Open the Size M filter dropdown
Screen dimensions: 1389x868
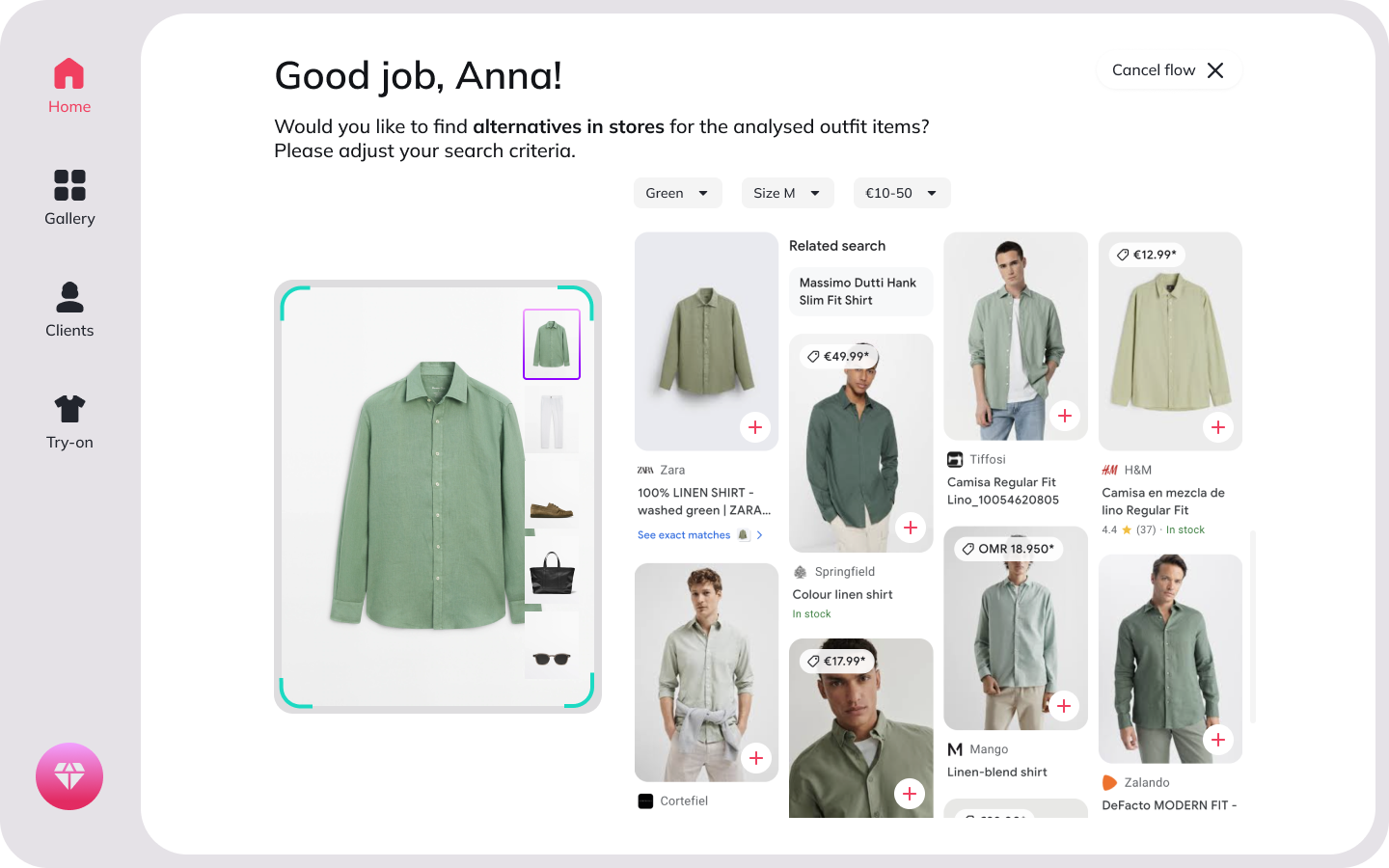tap(788, 193)
